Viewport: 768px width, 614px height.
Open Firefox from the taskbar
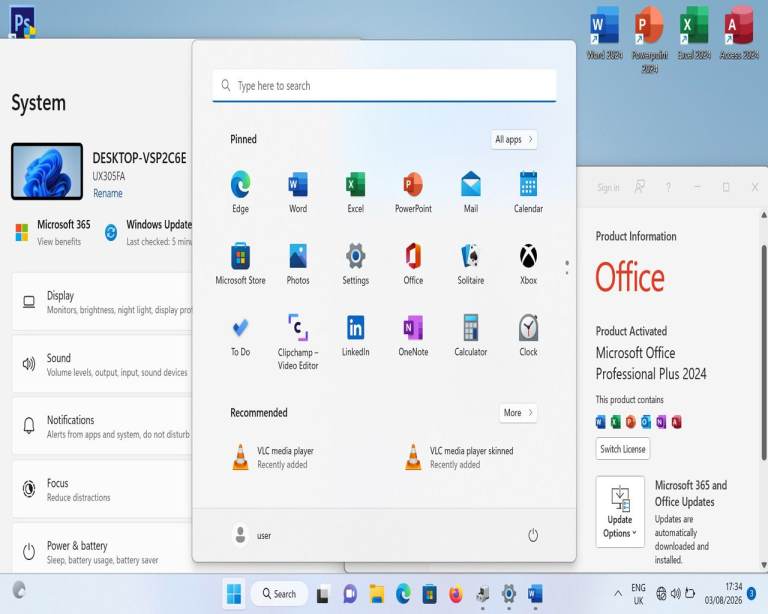point(456,594)
